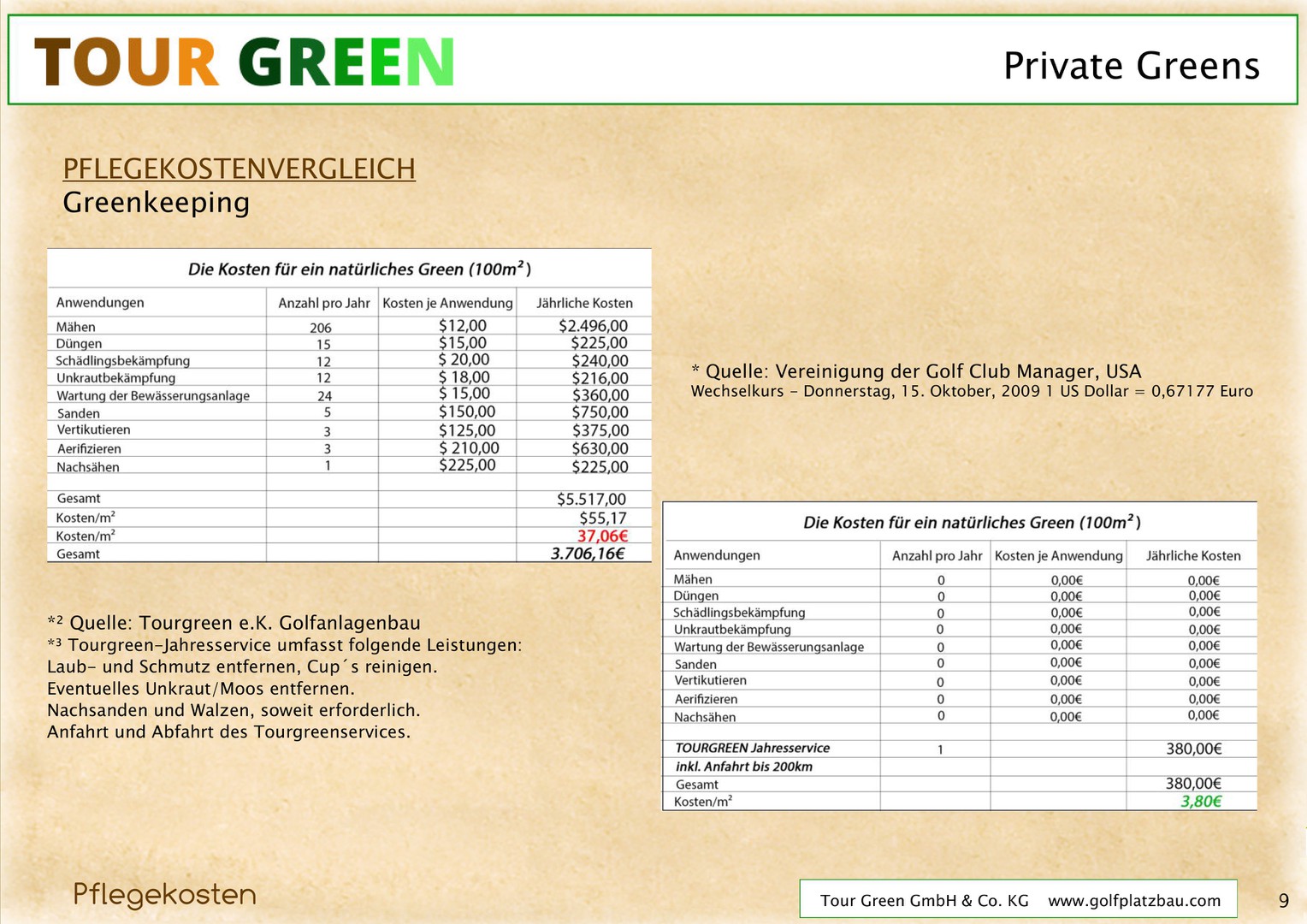The width and height of the screenshot is (1307, 924).
Task: Select 'Kosten je Anwendung' header in the euro table
Action: click(1059, 556)
